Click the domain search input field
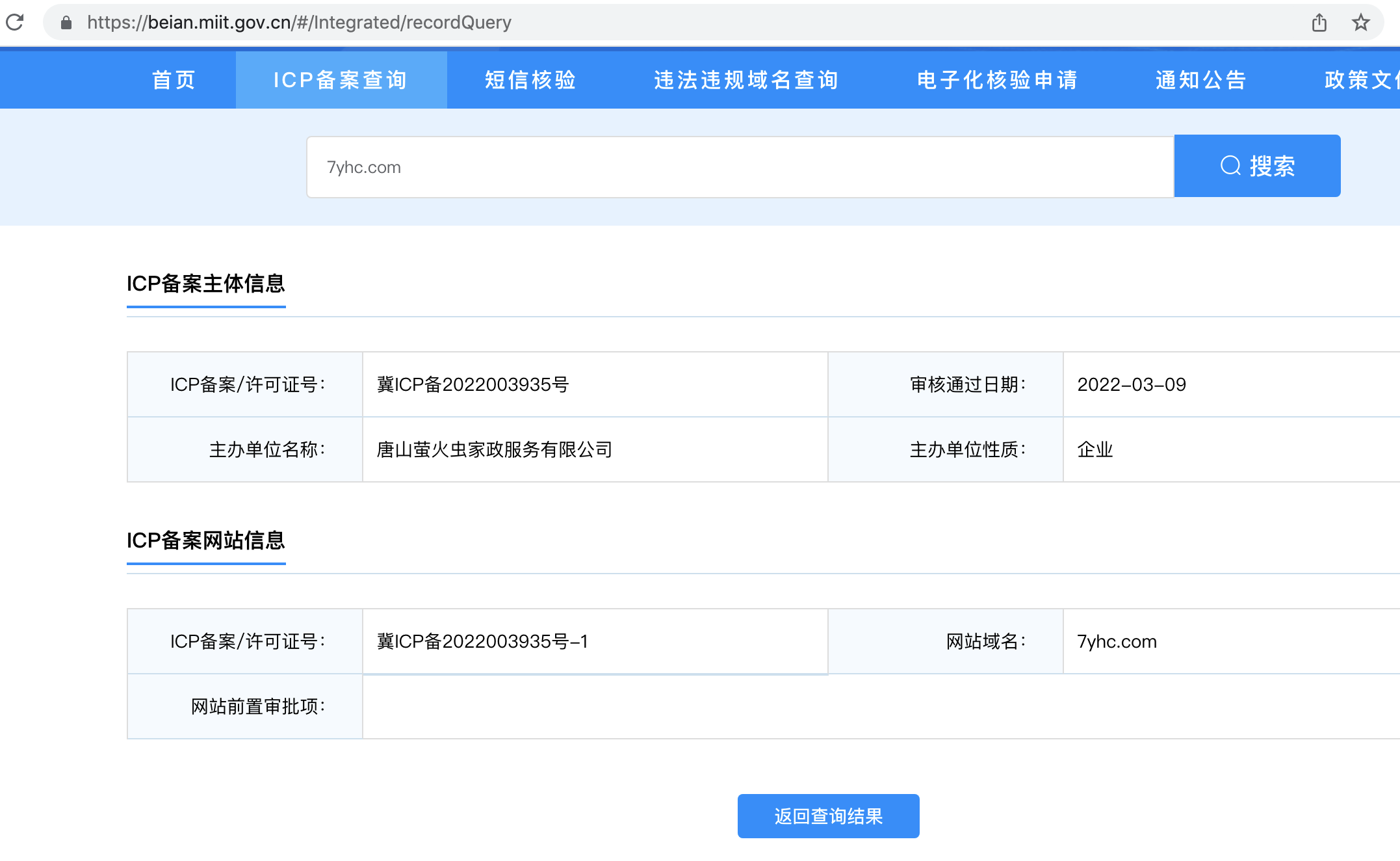Viewport: 1400px width, 861px height. 740,167
